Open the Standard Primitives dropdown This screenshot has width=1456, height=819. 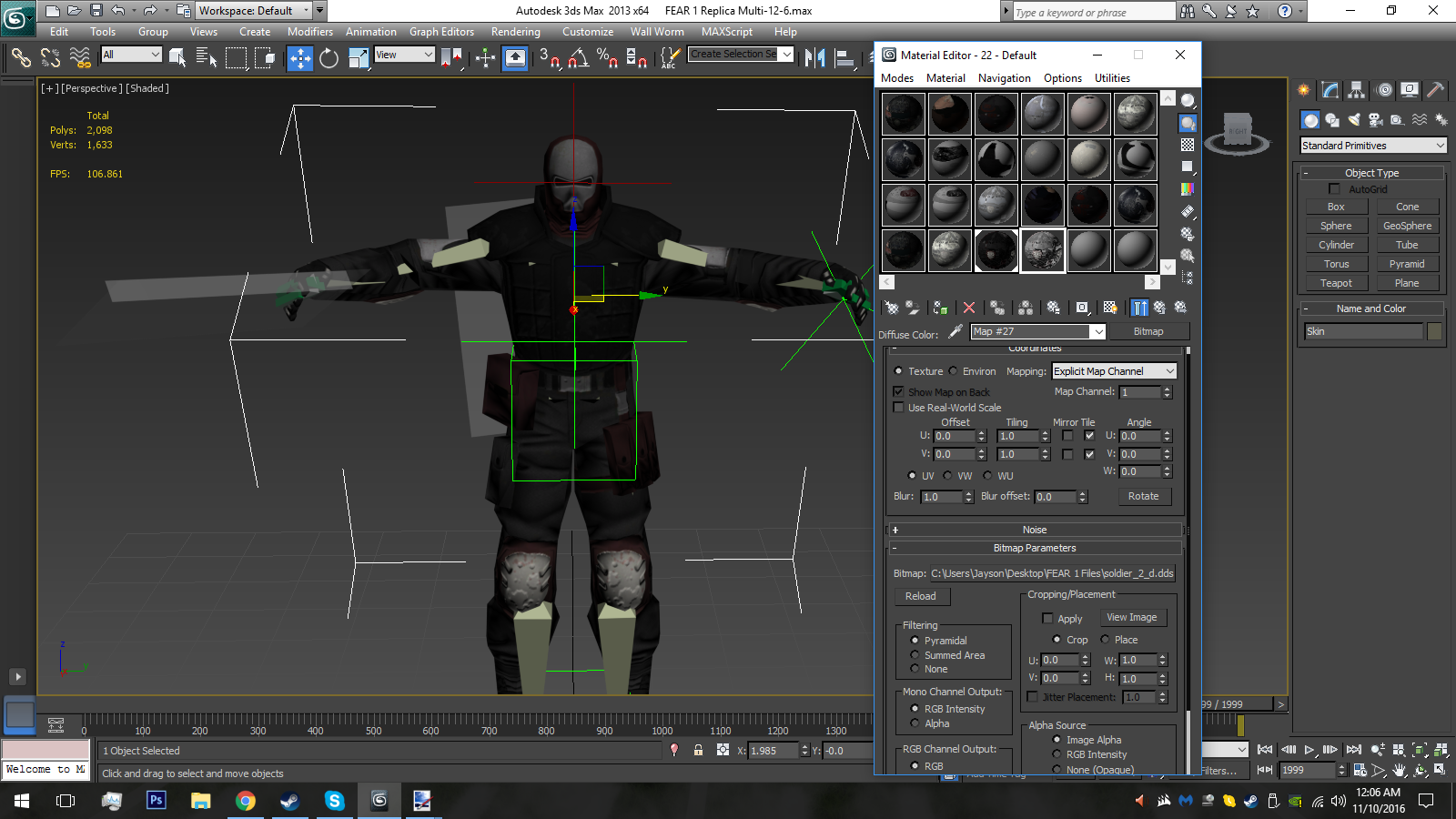pos(1373,146)
